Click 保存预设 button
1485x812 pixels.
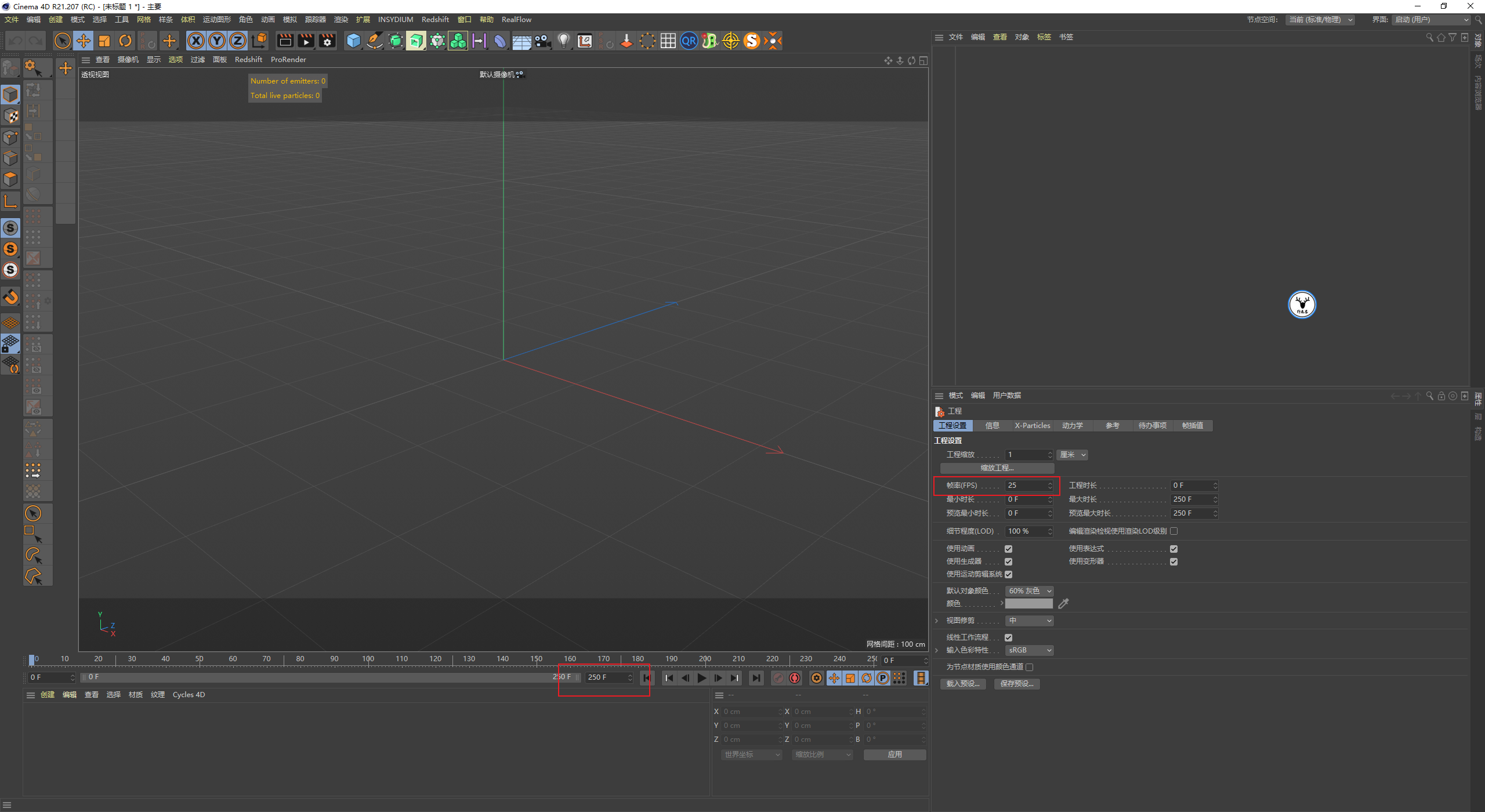[1017, 683]
